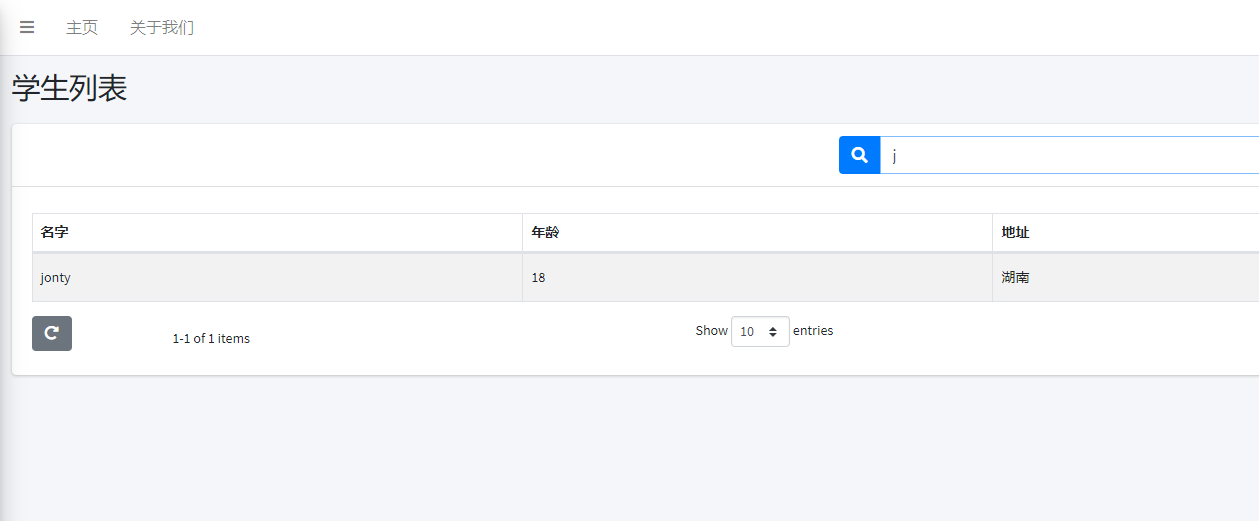Select the jonty name cell
Screen dimensions: 1259x521
(x=56, y=277)
